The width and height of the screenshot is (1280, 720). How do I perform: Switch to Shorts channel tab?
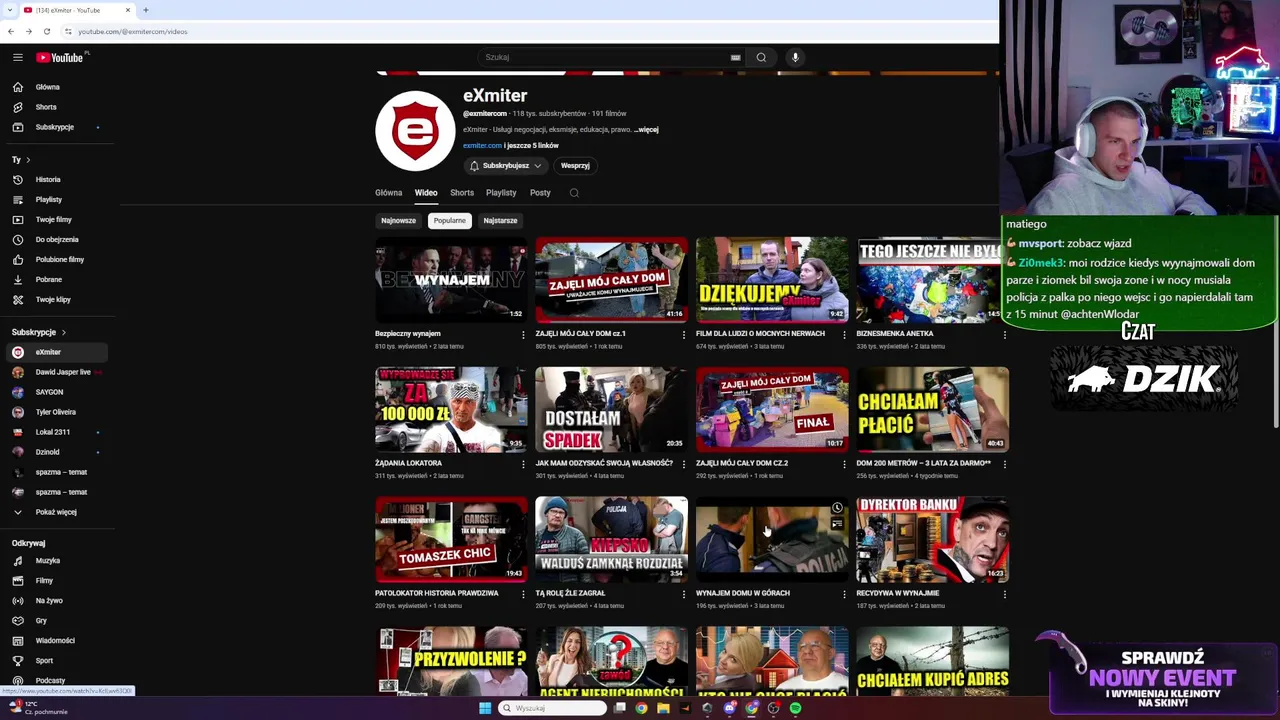pyautogui.click(x=462, y=193)
